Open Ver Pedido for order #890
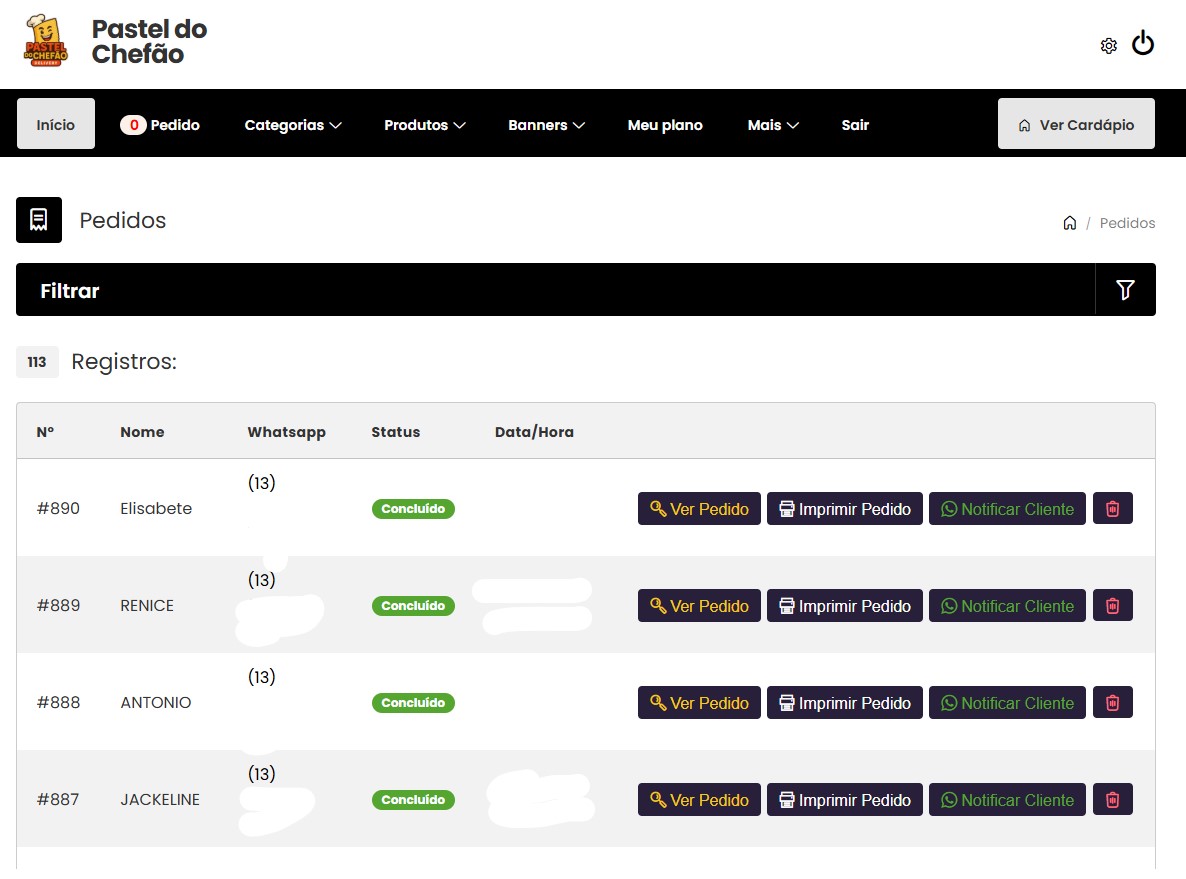The height and width of the screenshot is (879, 1186). 698,508
